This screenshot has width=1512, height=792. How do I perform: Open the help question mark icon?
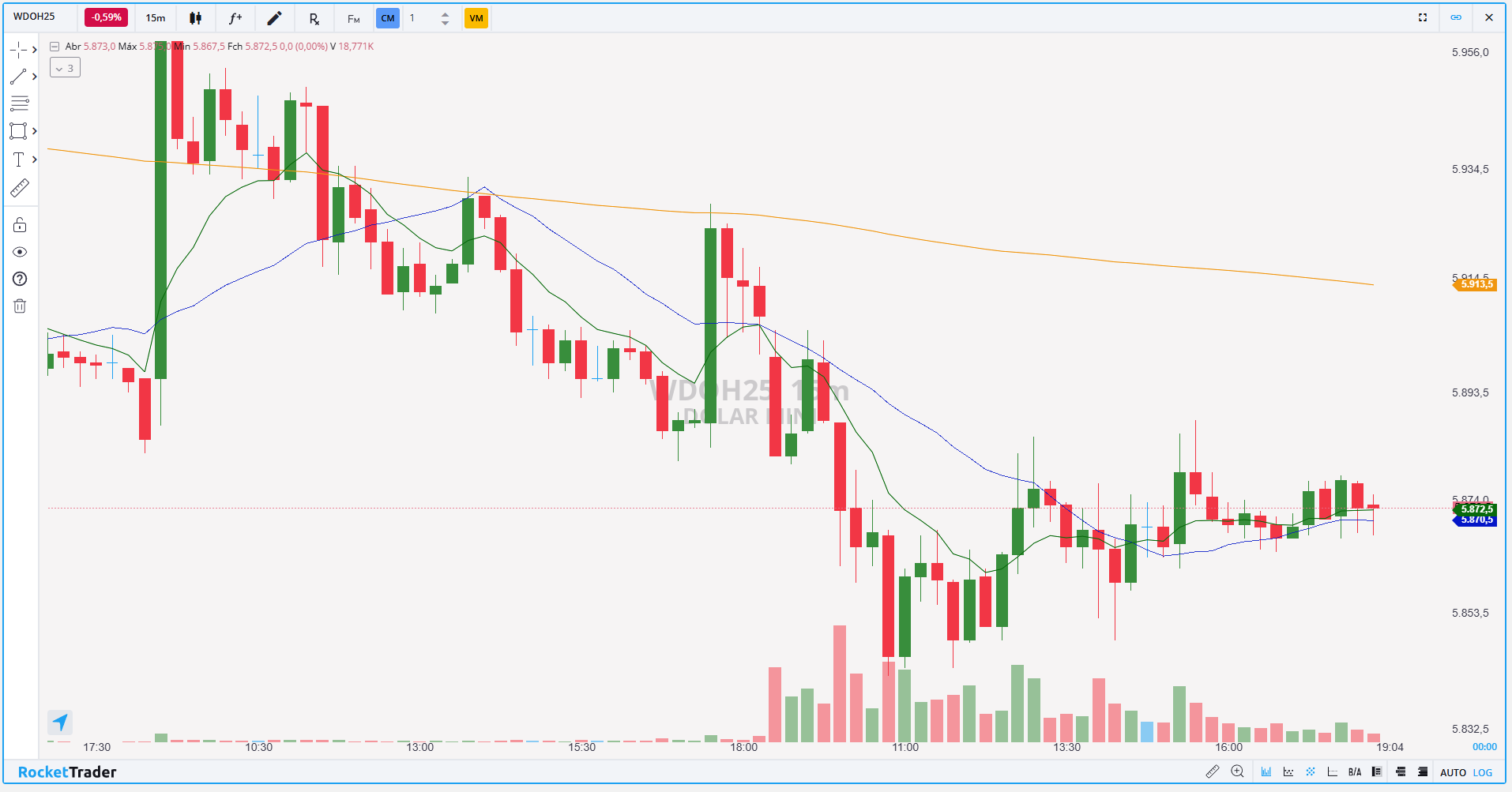tap(20, 279)
